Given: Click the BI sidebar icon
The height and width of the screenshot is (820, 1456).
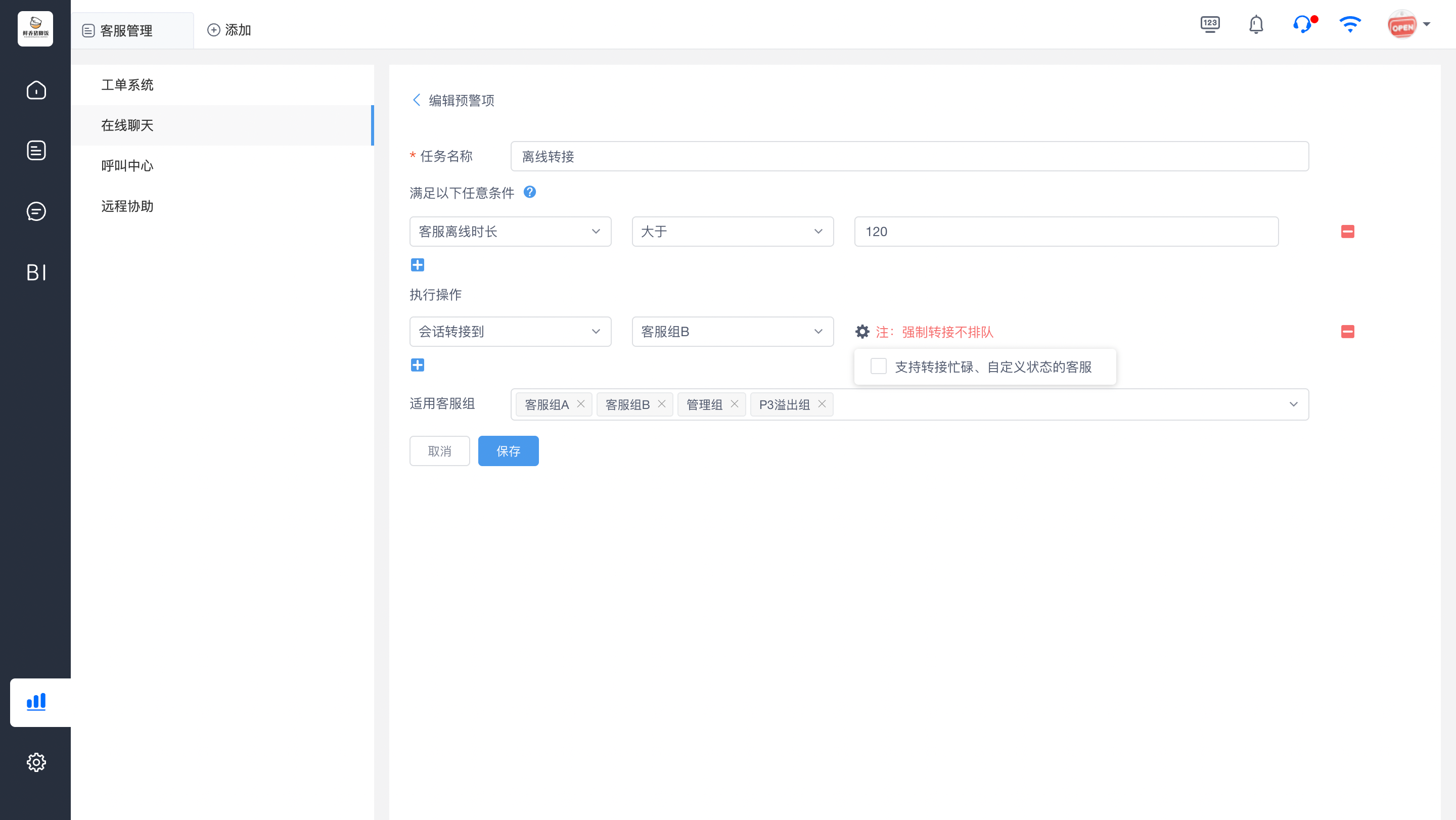Looking at the screenshot, I should pos(36,272).
